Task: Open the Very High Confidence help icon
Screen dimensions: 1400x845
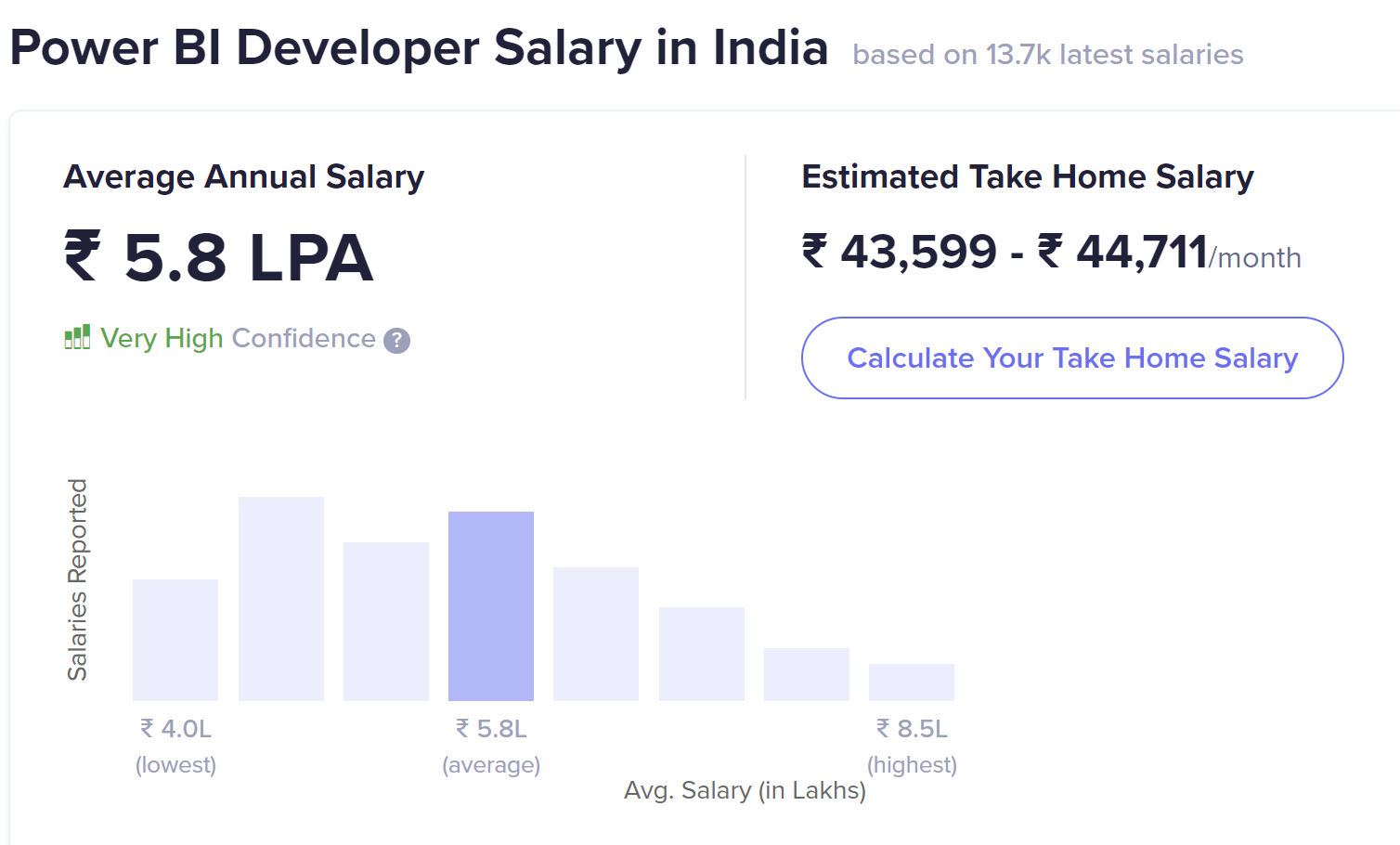Action: [396, 341]
